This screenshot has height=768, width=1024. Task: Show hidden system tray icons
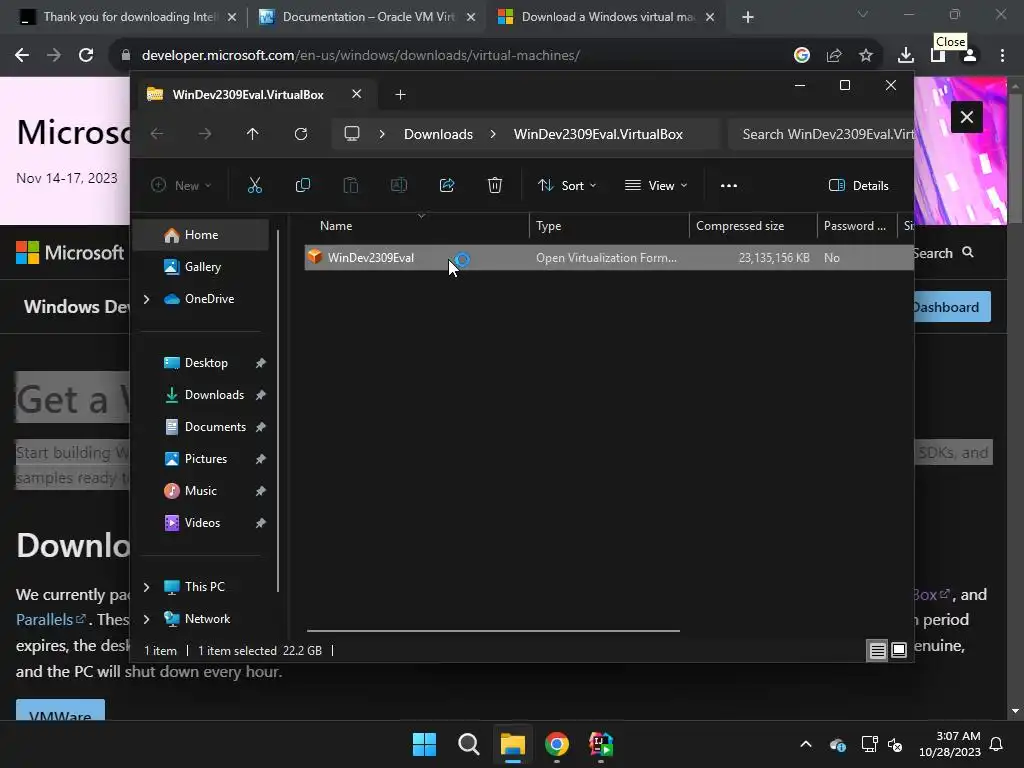point(806,744)
